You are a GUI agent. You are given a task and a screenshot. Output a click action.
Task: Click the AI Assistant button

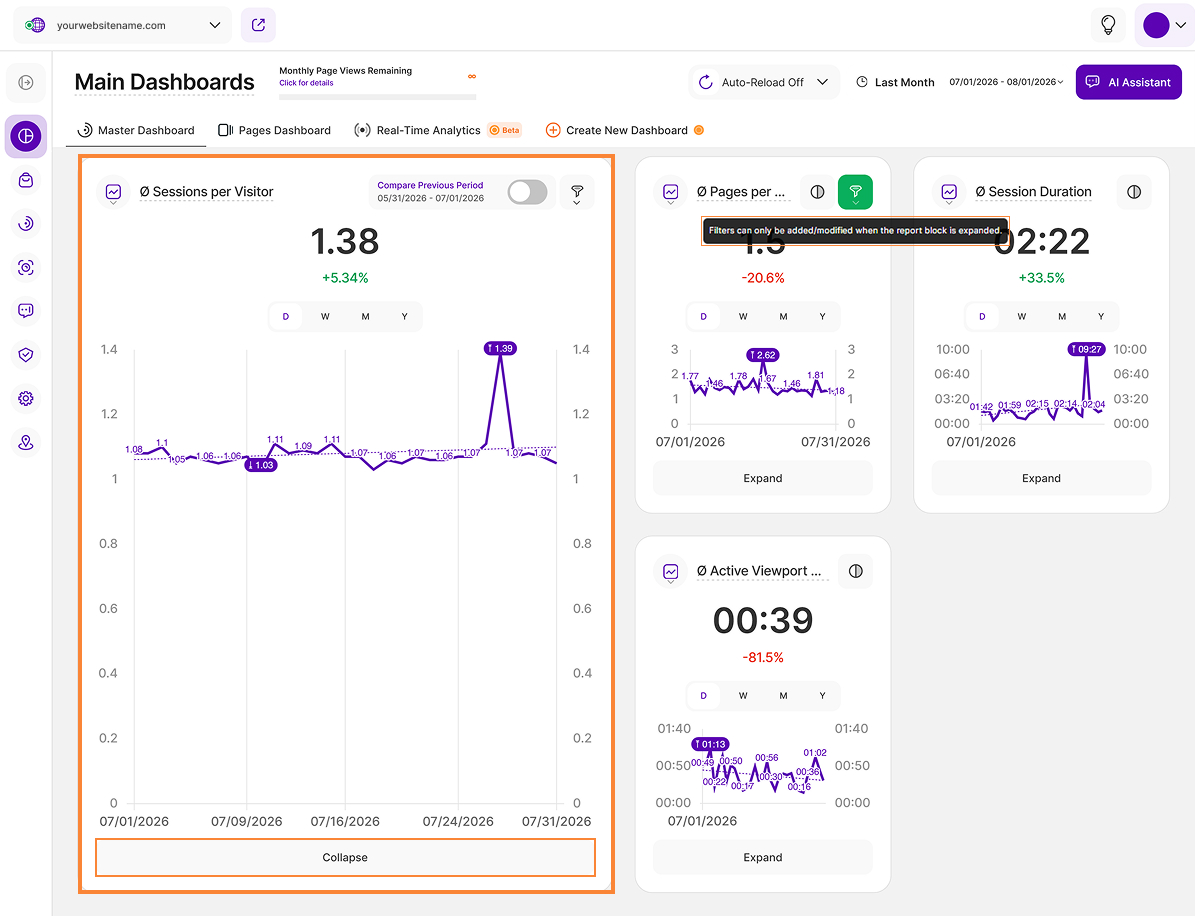pos(1129,82)
